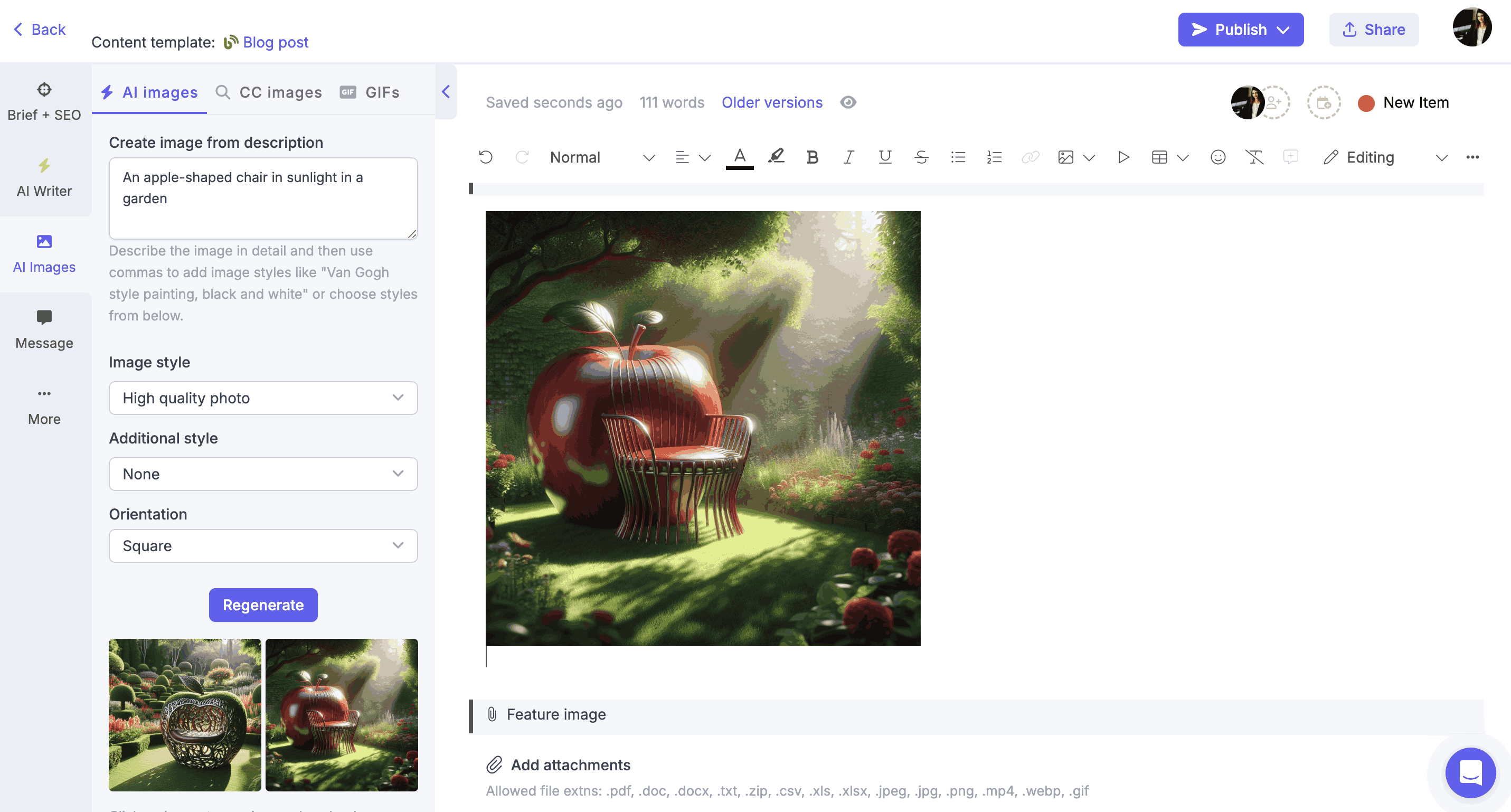
Task: Expand the alignment dropdown chevron
Action: pos(705,158)
